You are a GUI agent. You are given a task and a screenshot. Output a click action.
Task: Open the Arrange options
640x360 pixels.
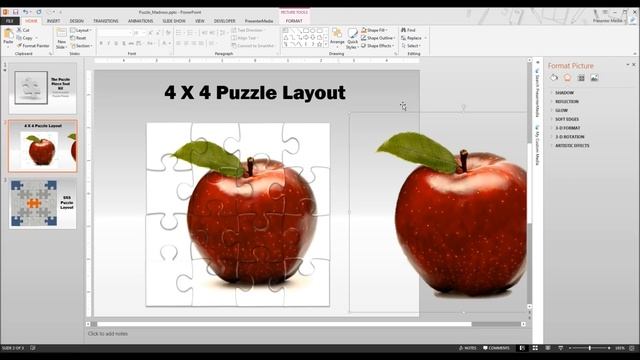337,37
